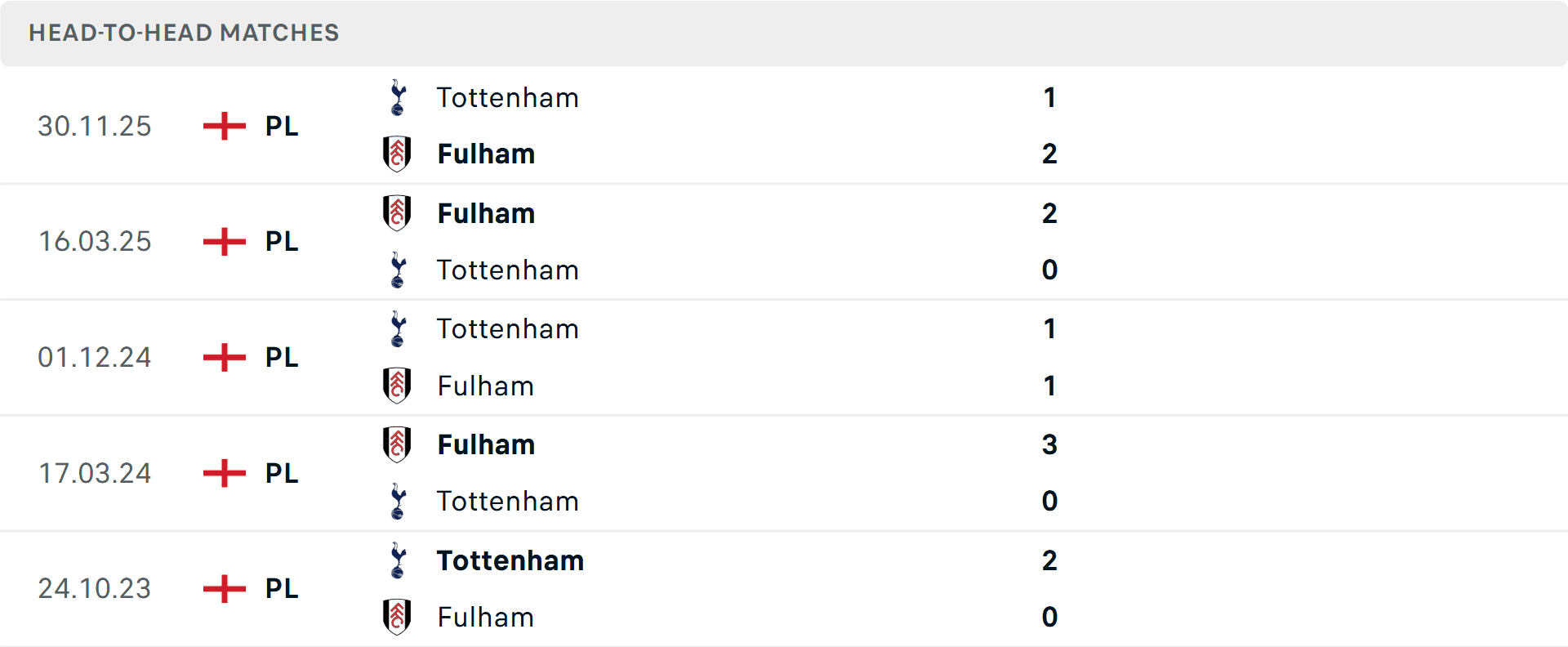The width and height of the screenshot is (1568, 647).
Task: Click the Tottenham crest in the 01.12.24 match
Action: tap(398, 328)
